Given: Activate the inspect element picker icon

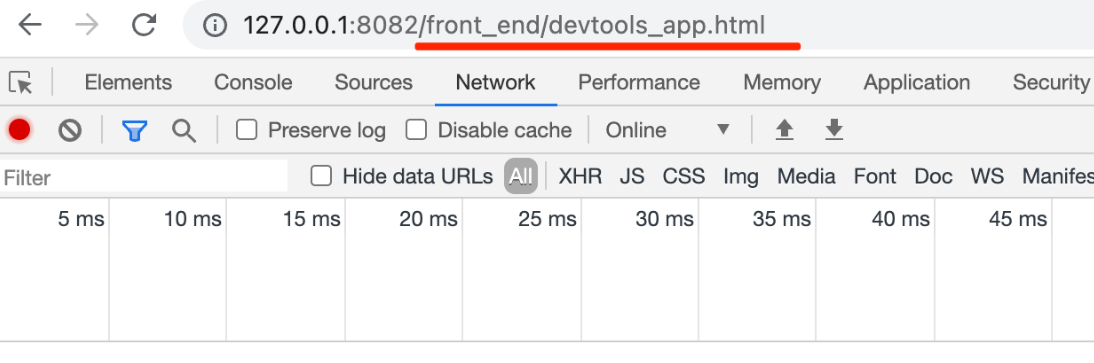Looking at the screenshot, I should 21,82.
